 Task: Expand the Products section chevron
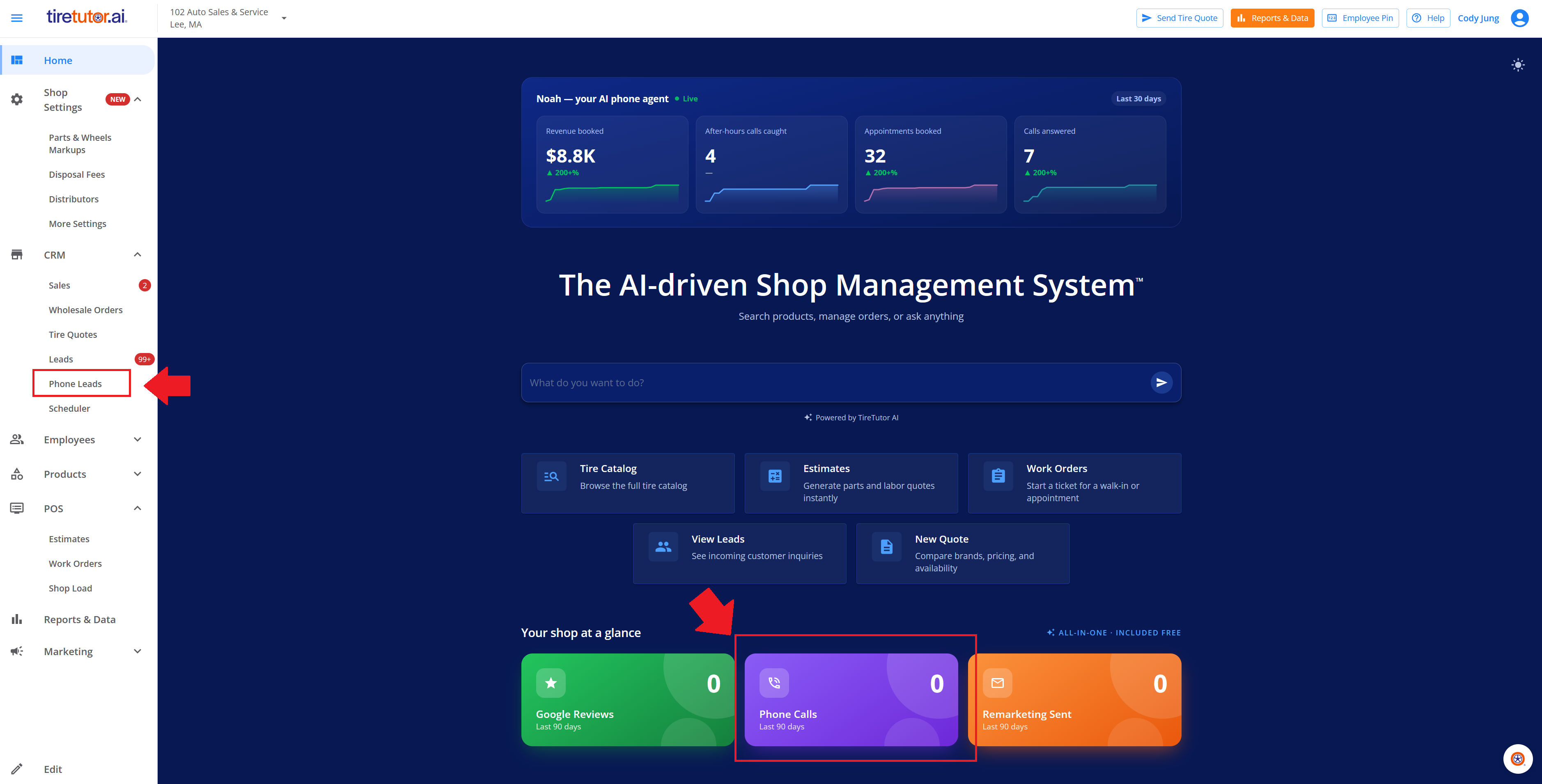tap(138, 474)
